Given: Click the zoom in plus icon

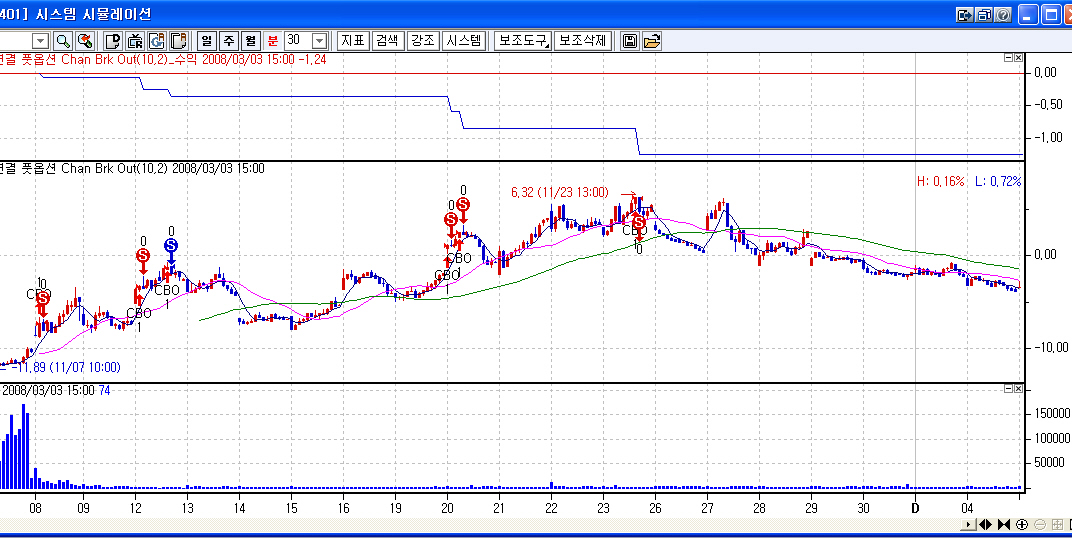Looking at the screenshot, I should [1021, 524].
